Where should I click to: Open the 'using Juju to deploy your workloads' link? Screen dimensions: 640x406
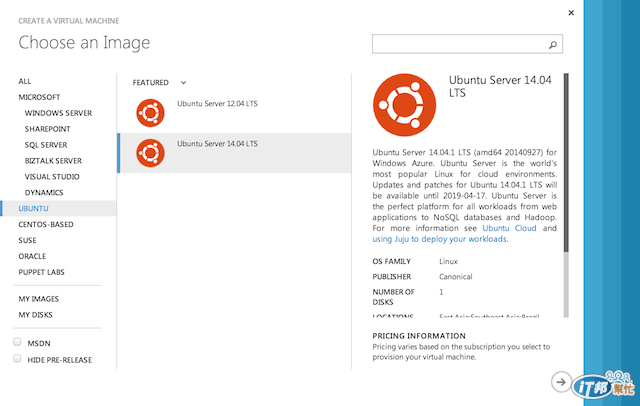click(439, 239)
